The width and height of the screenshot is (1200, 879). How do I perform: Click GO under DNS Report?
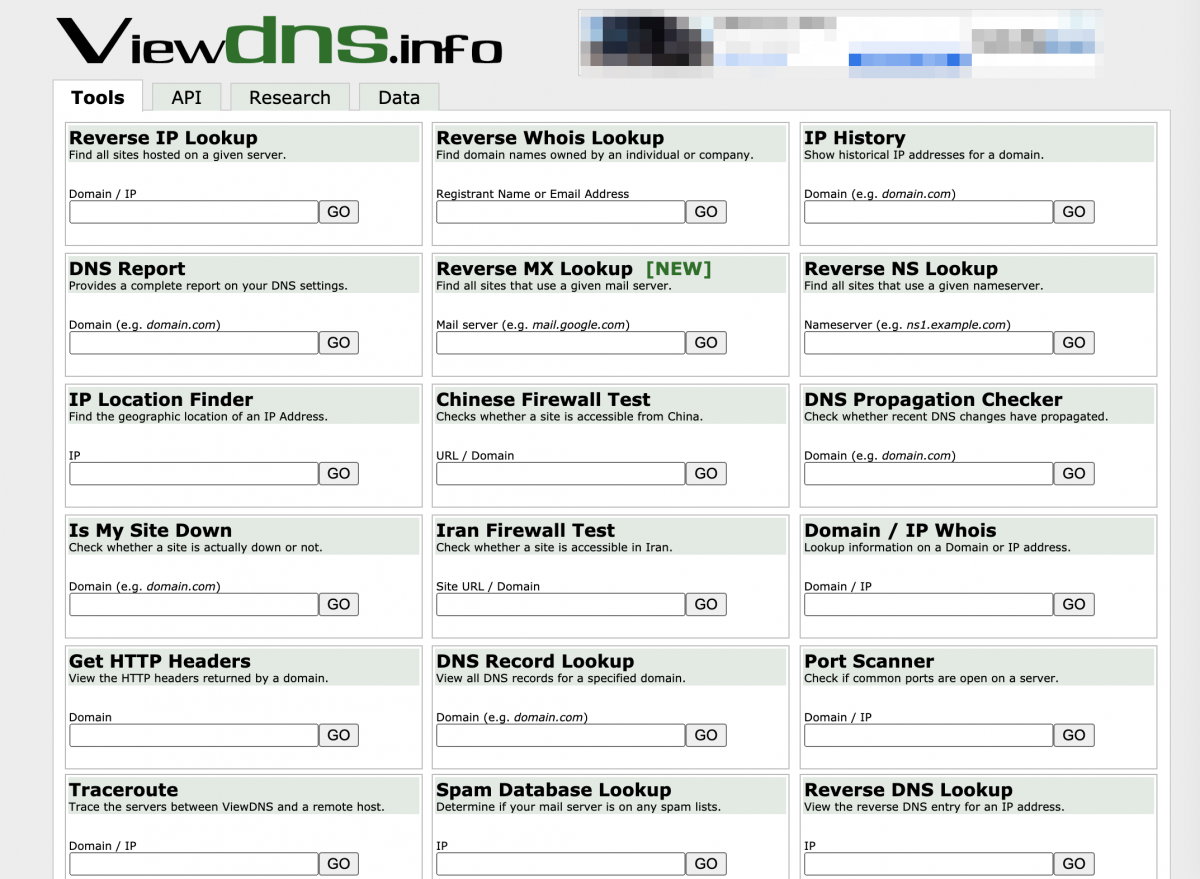tap(338, 342)
